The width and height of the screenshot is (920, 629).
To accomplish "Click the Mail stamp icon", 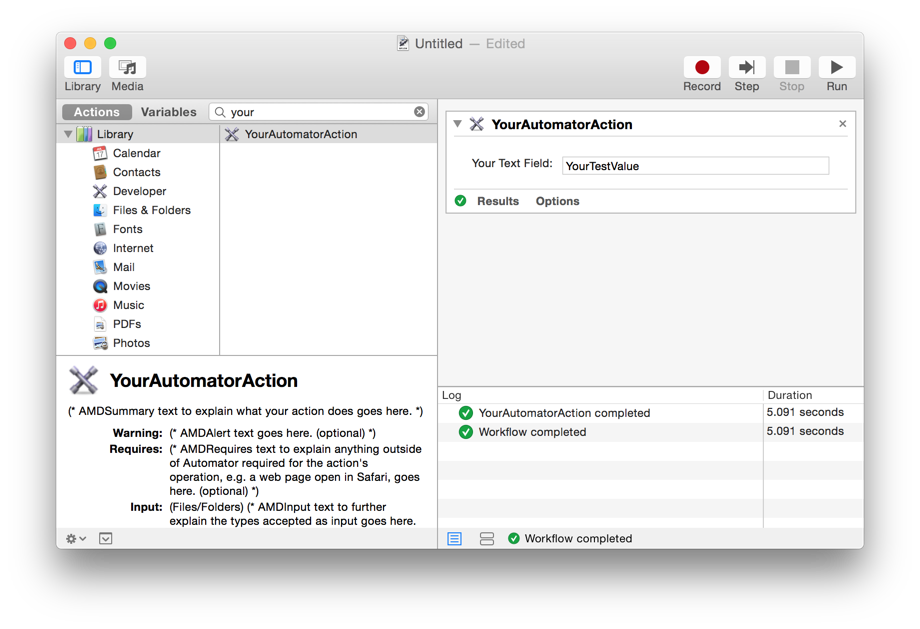I will 100,267.
